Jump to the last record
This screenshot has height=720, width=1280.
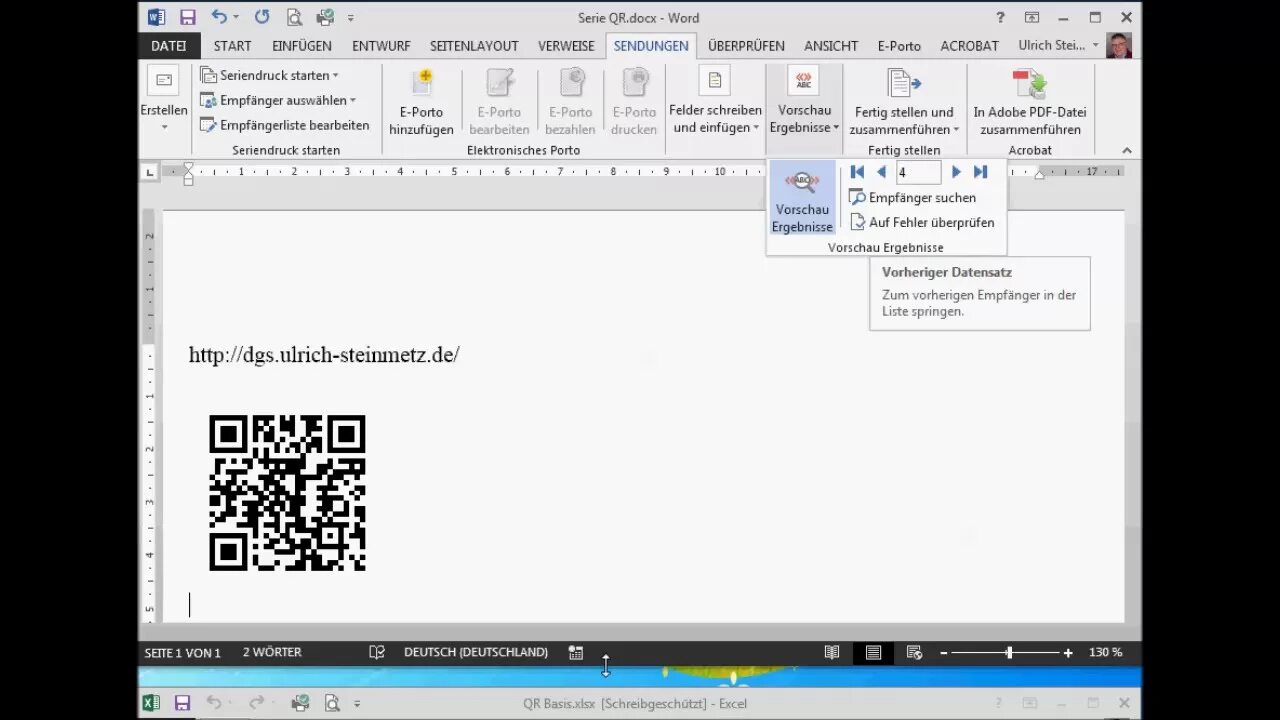(980, 172)
